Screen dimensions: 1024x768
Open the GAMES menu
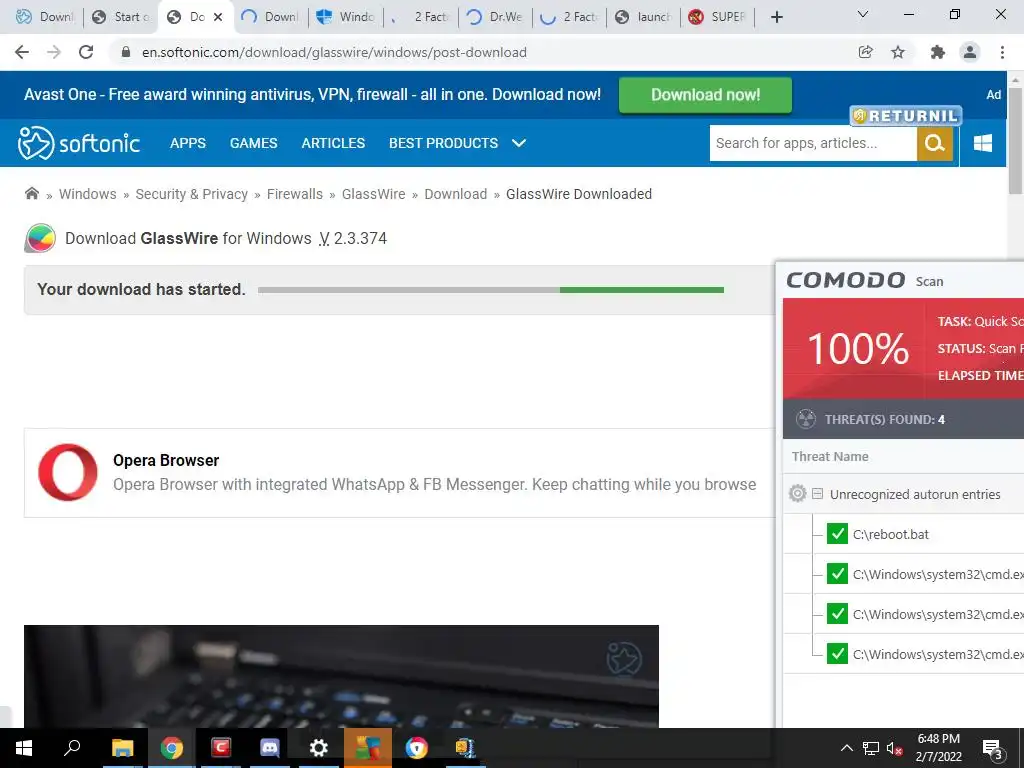(x=253, y=143)
